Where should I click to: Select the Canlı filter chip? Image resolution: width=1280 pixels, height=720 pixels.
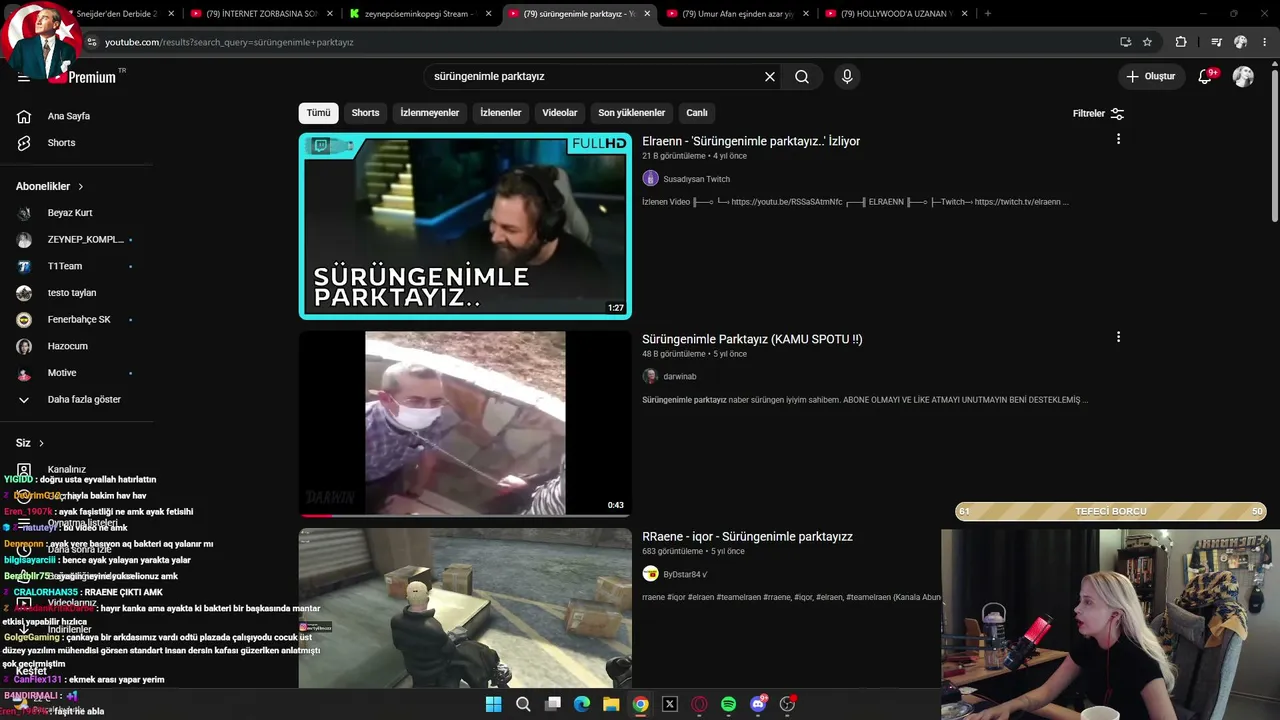(x=697, y=113)
